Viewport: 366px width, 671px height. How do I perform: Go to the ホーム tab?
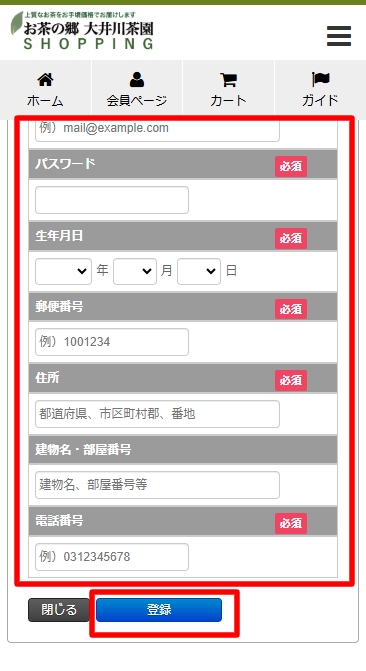(x=45, y=90)
